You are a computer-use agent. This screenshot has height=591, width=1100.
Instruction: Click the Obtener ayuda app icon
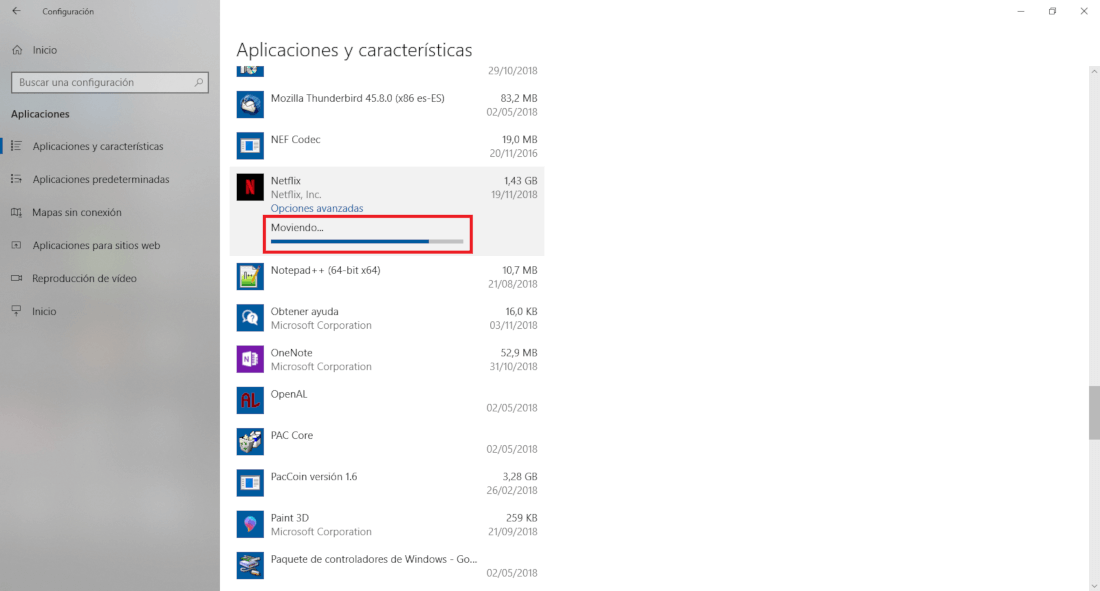point(250,318)
